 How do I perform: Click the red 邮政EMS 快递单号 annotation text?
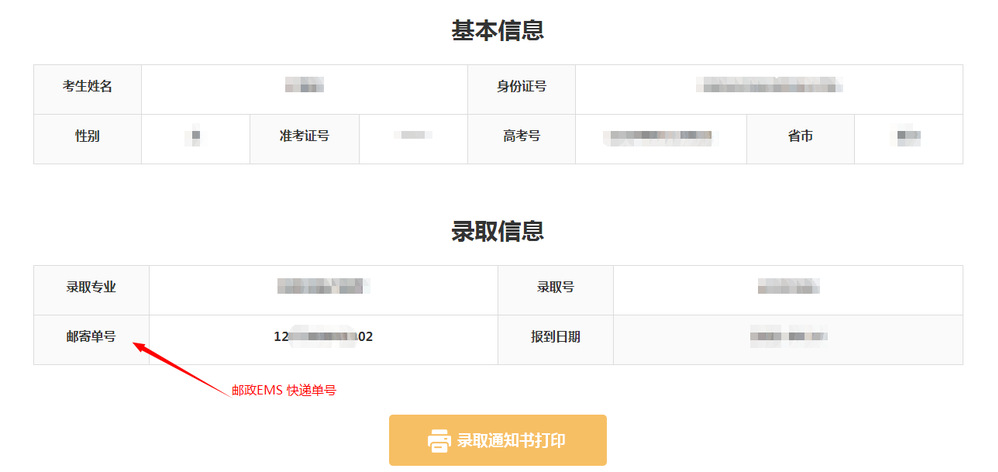point(283,391)
